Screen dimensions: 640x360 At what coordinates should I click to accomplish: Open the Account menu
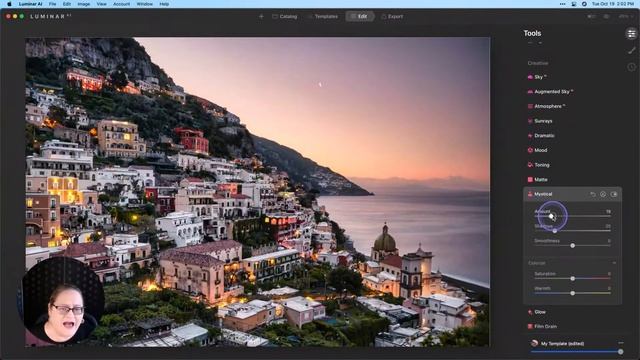point(121,4)
